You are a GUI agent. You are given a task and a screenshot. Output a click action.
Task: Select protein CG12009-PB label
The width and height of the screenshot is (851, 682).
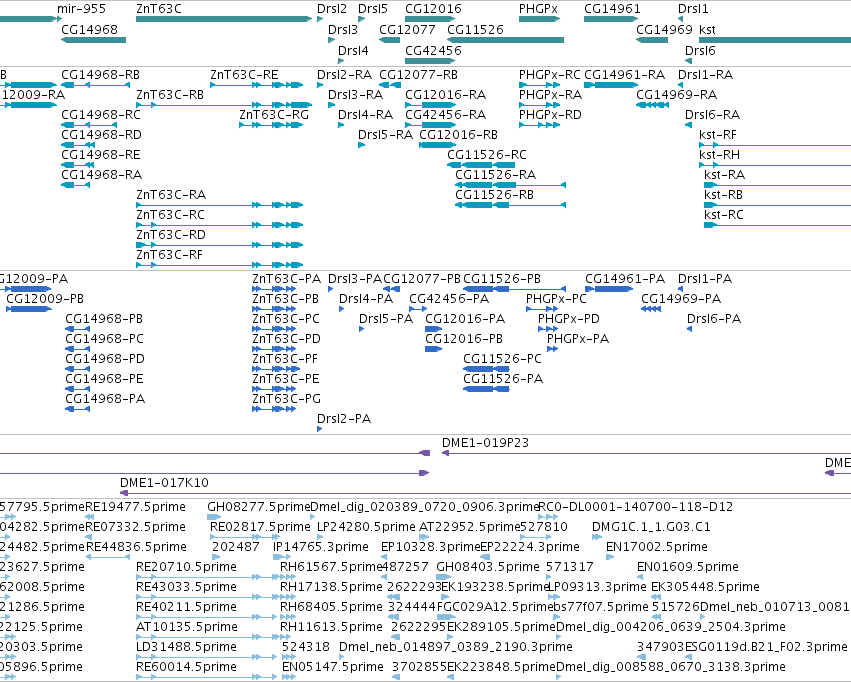click(x=45, y=298)
